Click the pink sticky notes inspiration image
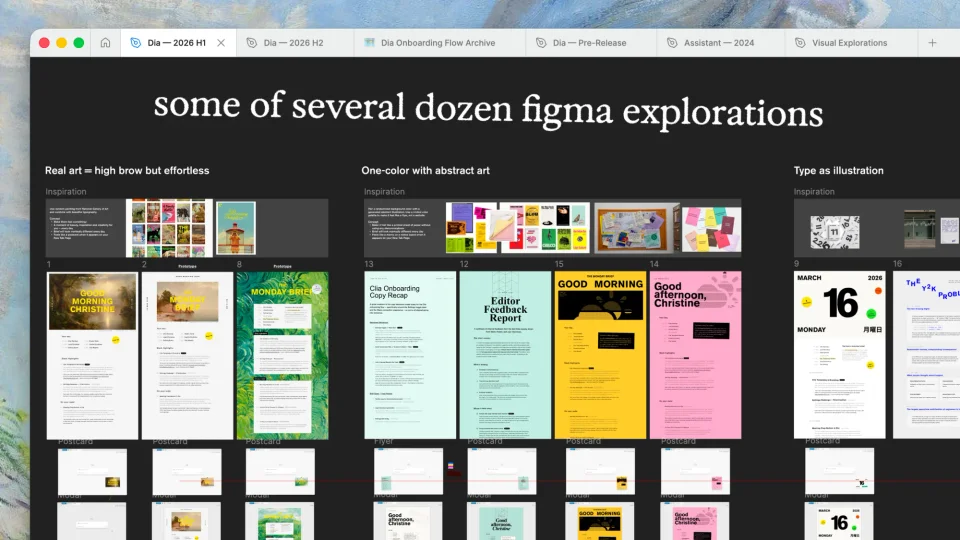This screenshot has width=960, height=540. (712, 228)
